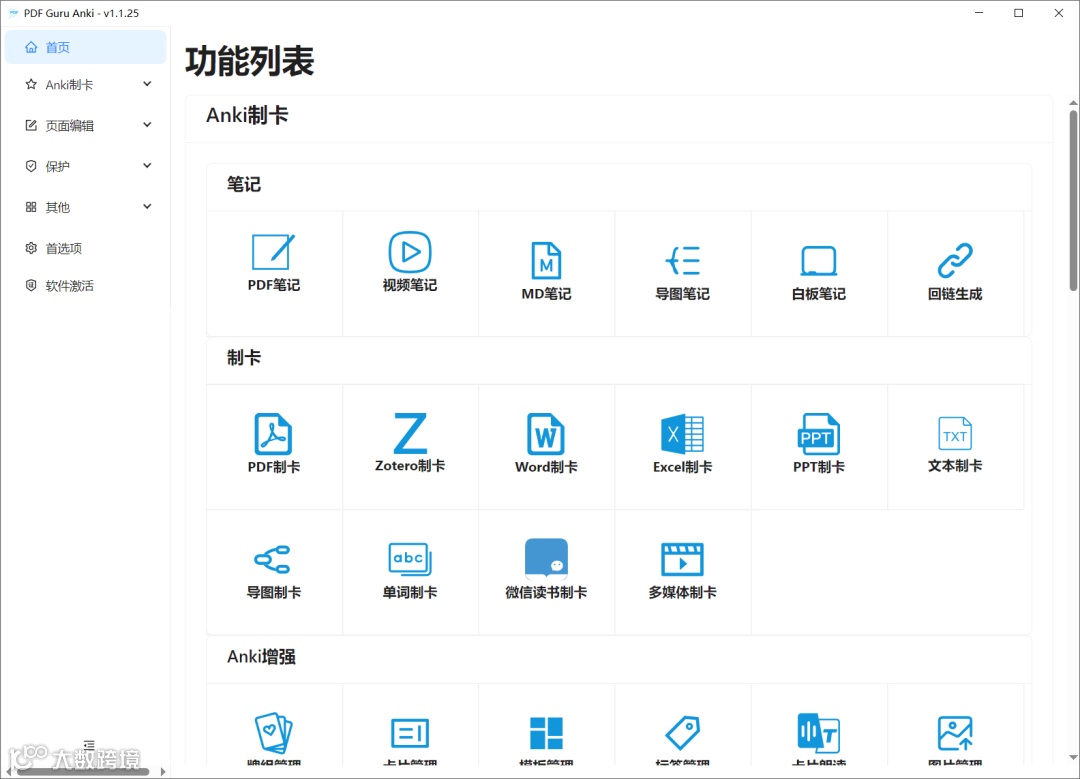Click the tag management label icon

click(682, 733)
